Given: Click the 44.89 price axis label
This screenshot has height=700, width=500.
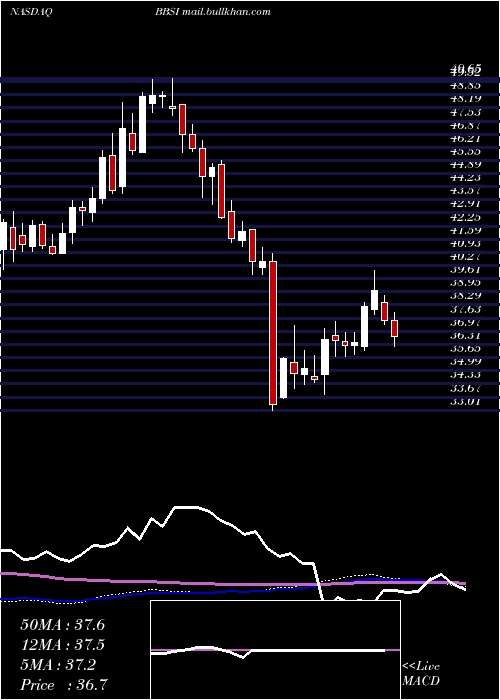Looking at the screenshot, I should pos(465,164).
